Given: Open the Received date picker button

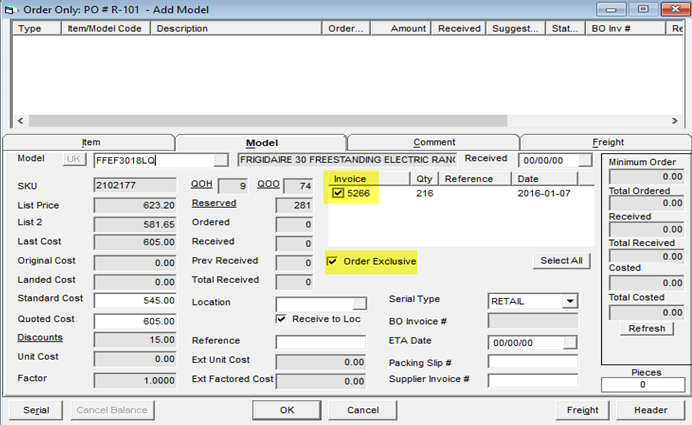Looking at the screenshot, I should tap(585, 160).
